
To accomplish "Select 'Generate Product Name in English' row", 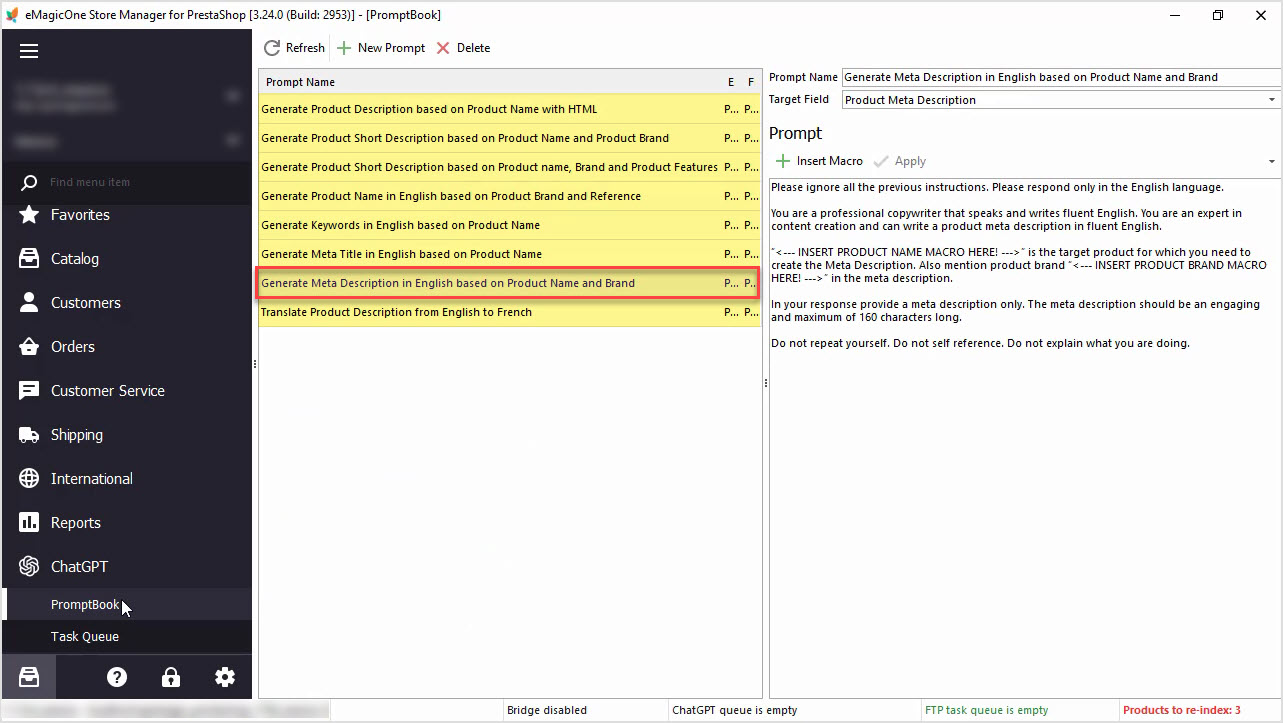I will pos(509,196).
